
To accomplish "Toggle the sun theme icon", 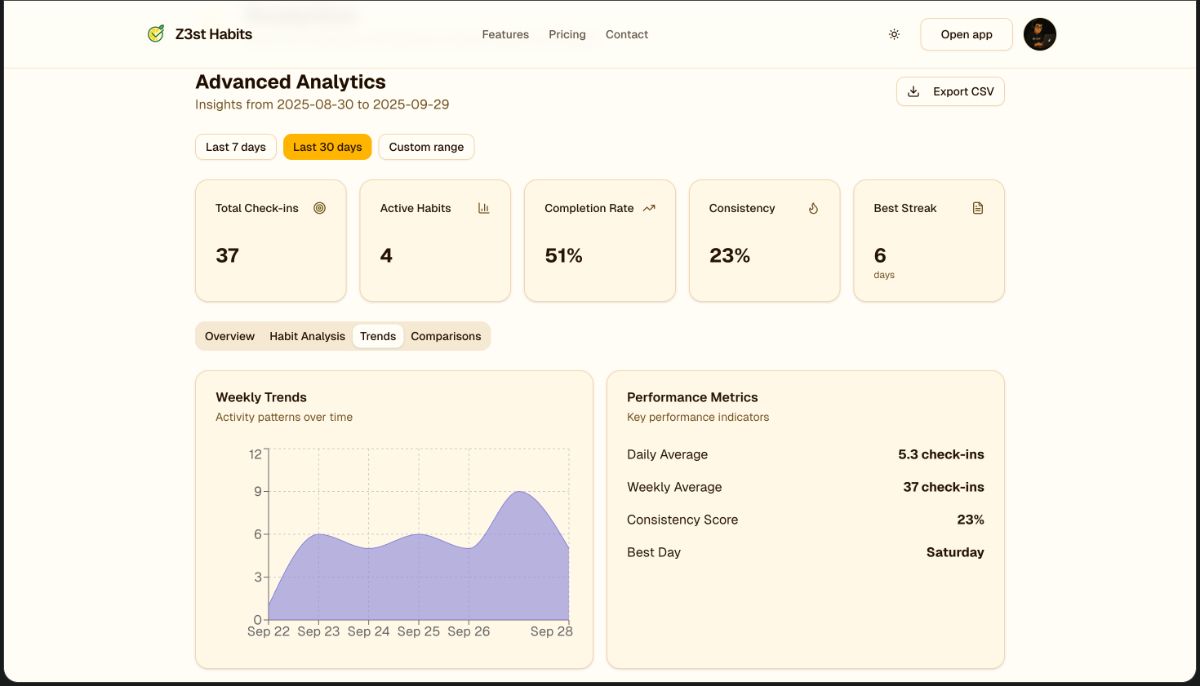I will [894, 34].
